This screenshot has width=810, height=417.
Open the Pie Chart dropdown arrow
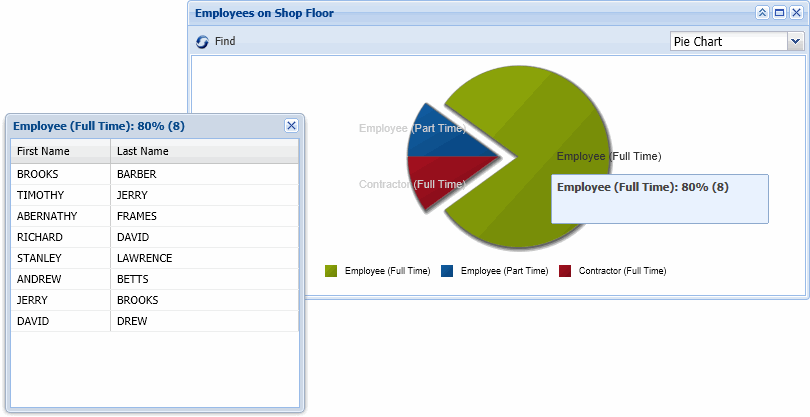point(795,41)
